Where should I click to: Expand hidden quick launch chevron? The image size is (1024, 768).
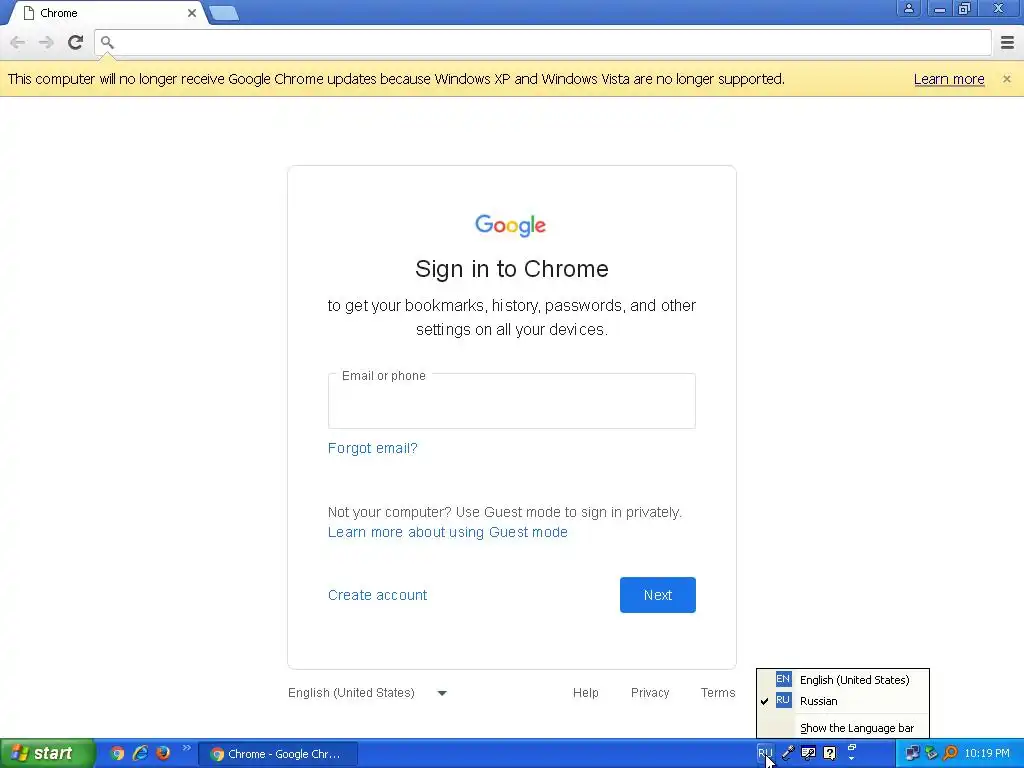(x=186, y=748)
